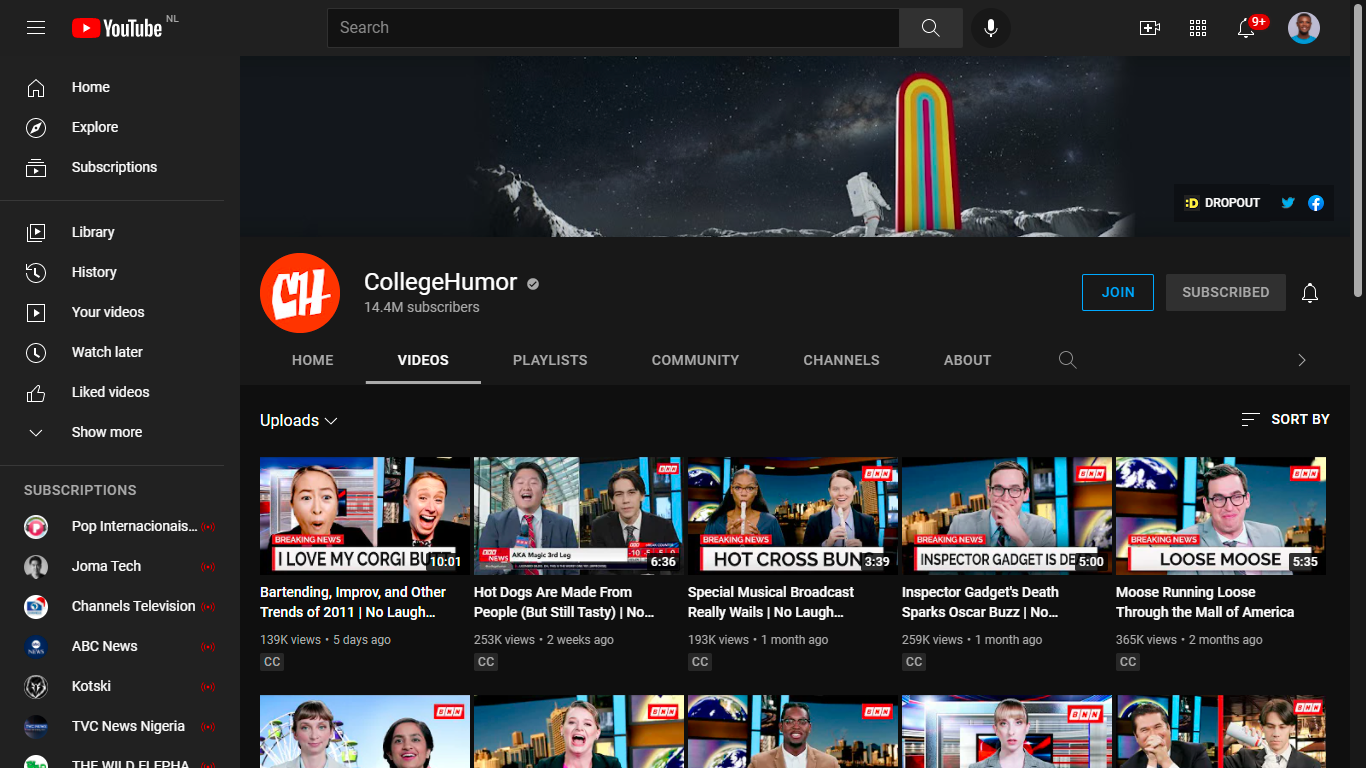The image size is (1366, 768).
Task: Click the CollegeHumor channel name
Action: (441, 282)
